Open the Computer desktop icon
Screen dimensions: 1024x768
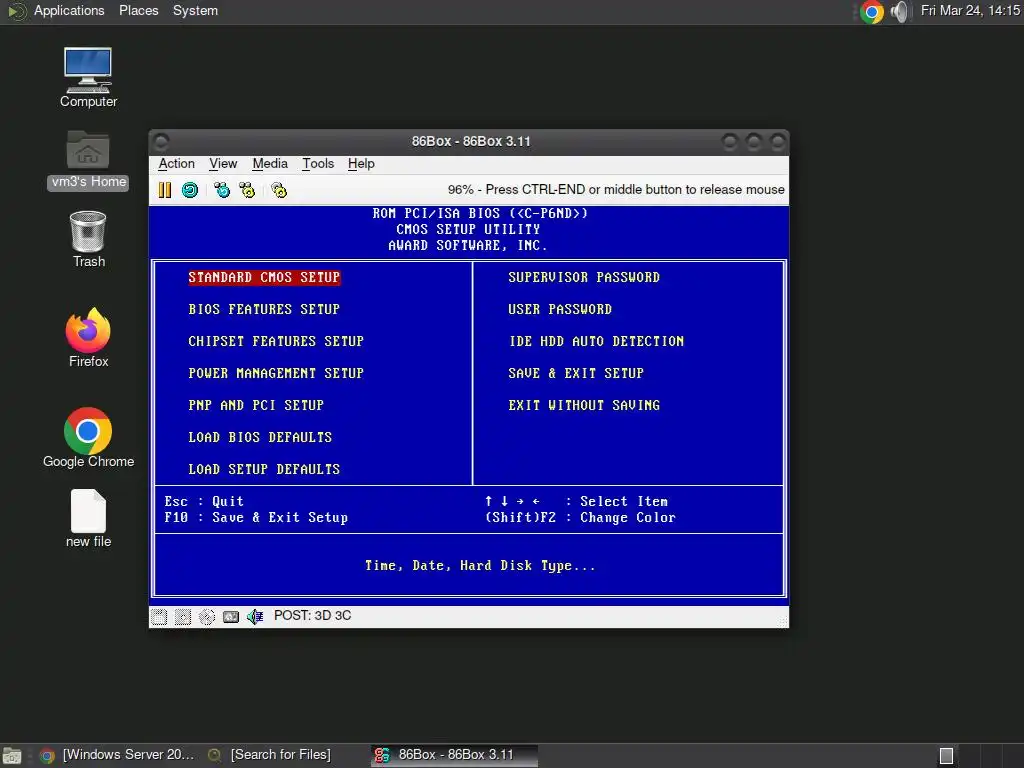(88, 78)
